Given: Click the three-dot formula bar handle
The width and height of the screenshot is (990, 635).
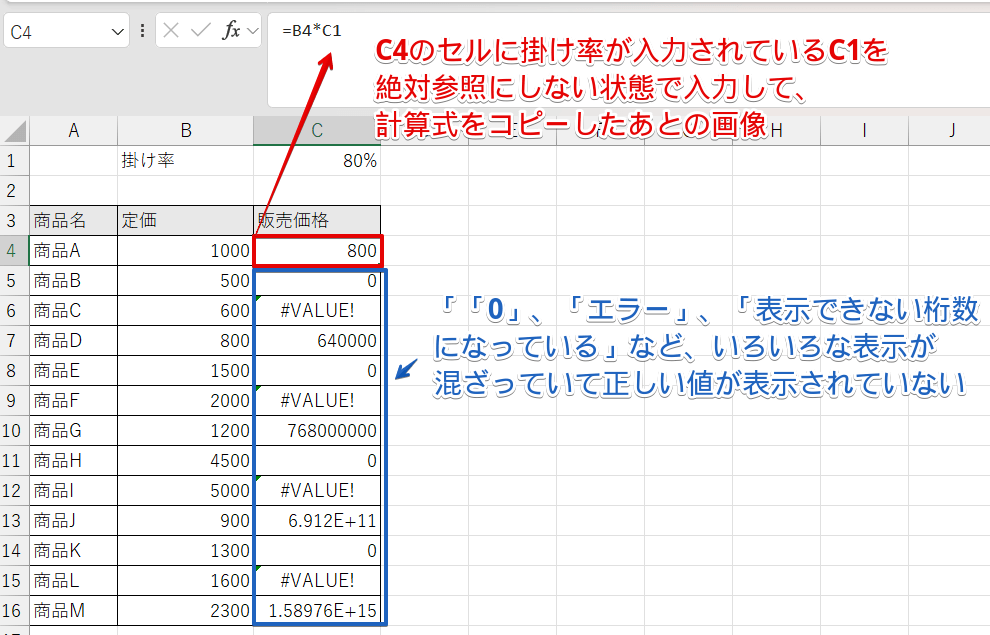Looking at the screenshot, I should [143, 31].
